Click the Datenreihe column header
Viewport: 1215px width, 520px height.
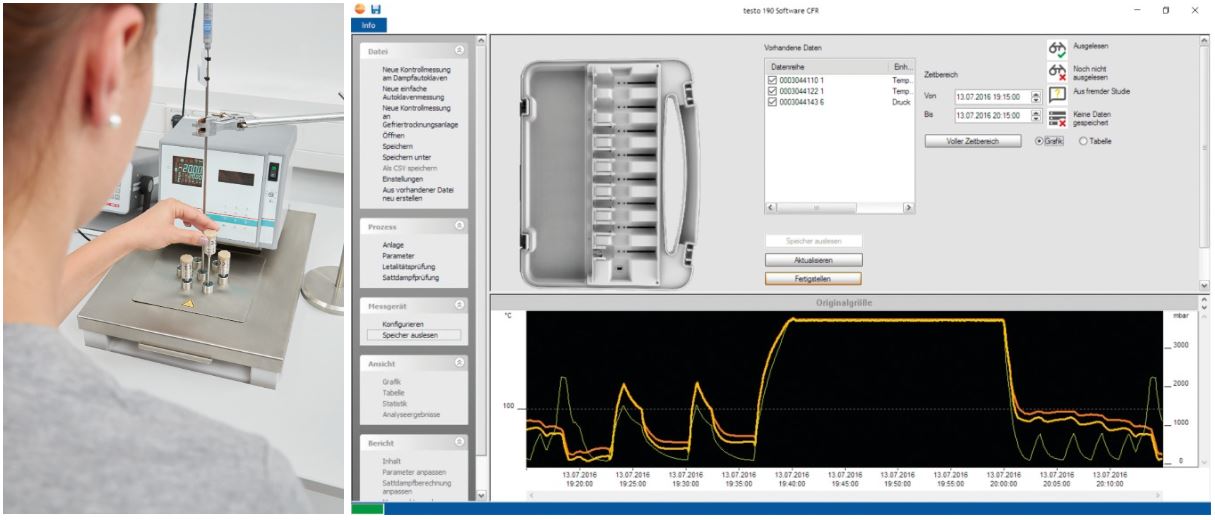tap(826, 66)
